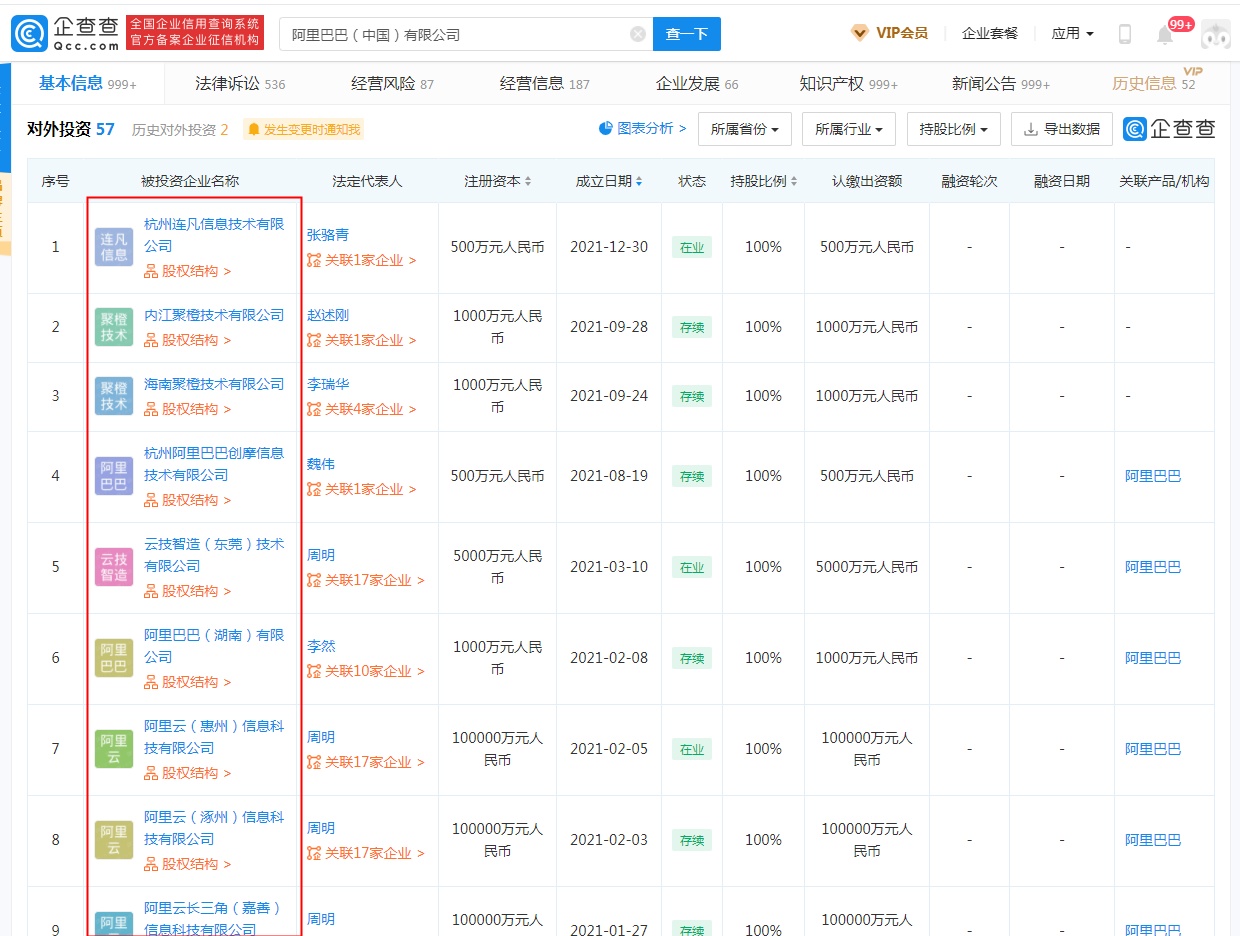This screenshot has height=936, width=1240.
Task: Open 海南聚橙技术有限公司 company link
Action: pyautogui.click(x=214, y=384)
